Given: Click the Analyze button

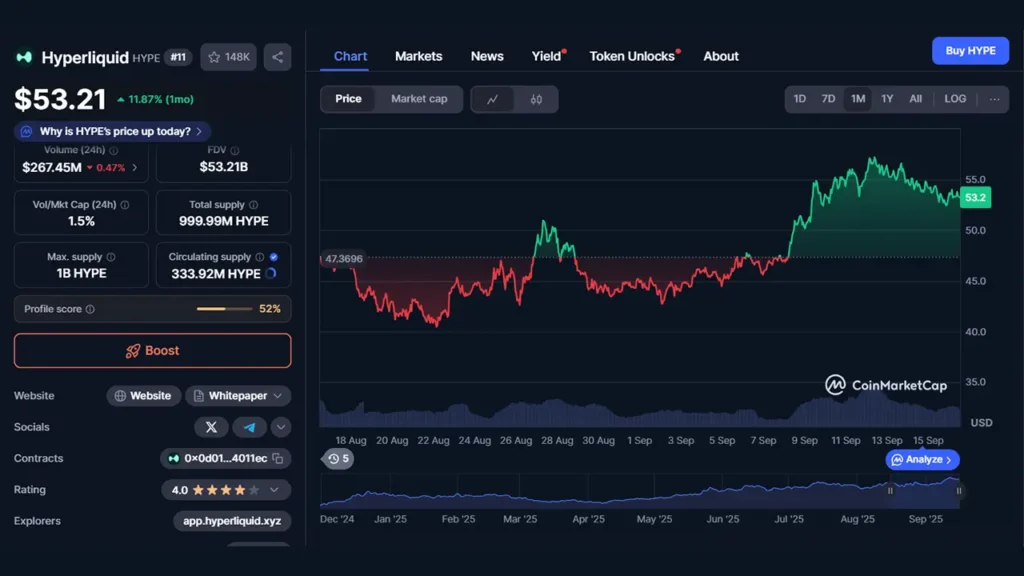Looking at the screenshot, I should pyautogui.click(x=922, y=460).
